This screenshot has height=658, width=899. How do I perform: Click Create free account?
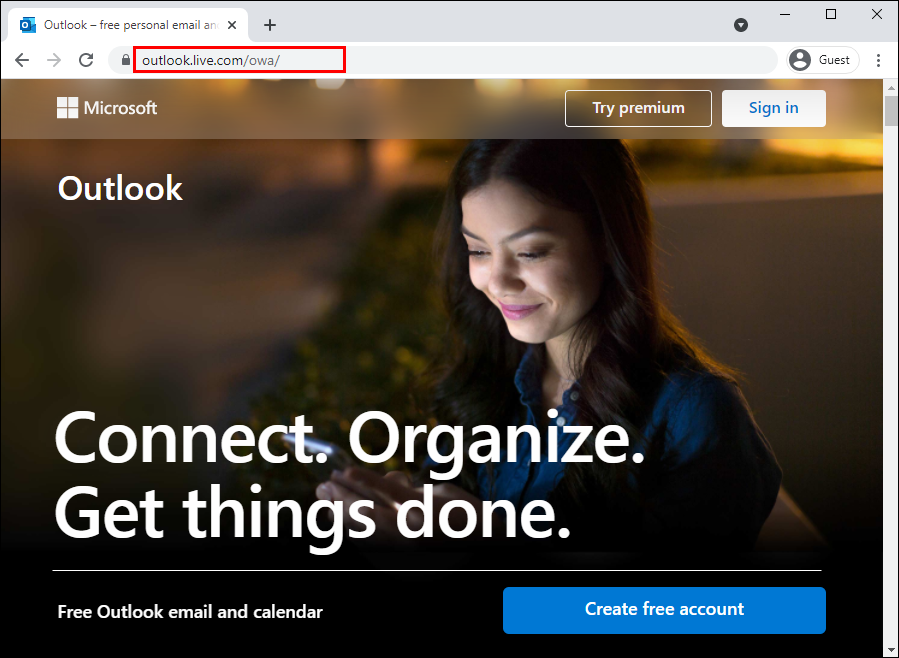663,610
